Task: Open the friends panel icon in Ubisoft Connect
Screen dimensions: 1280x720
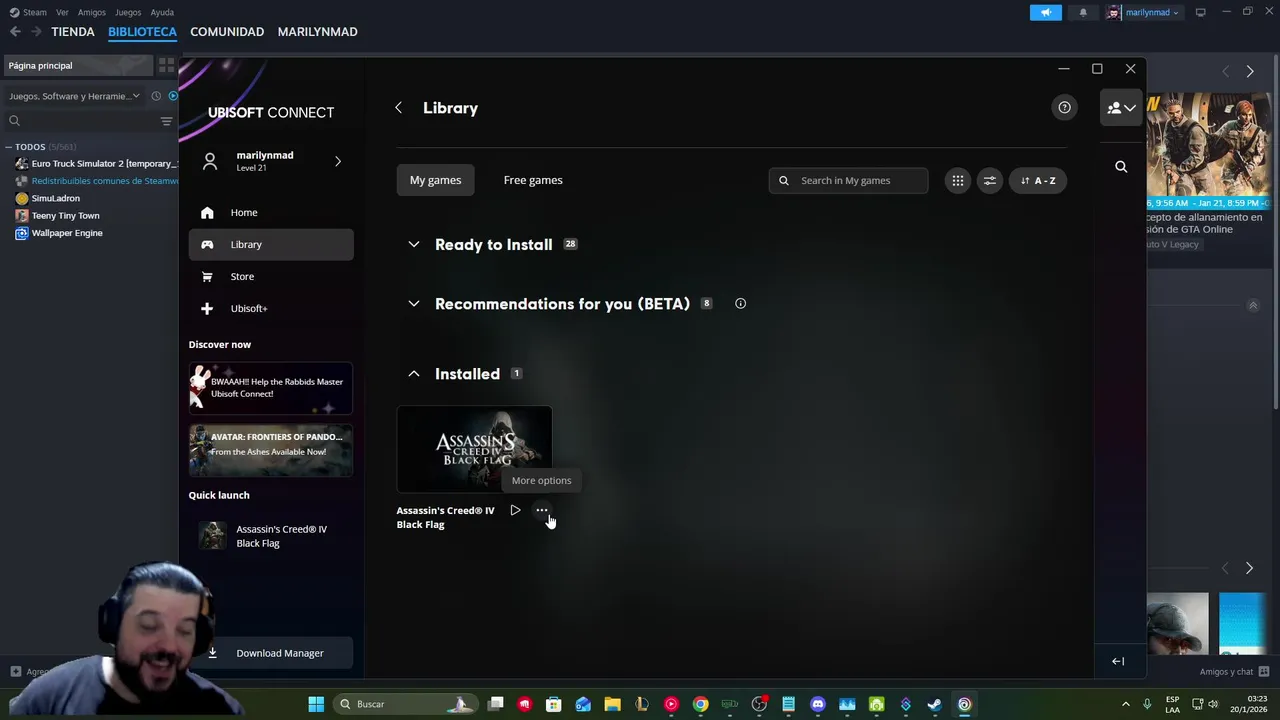Action: pyautogui.click(x=1121, y=108)
